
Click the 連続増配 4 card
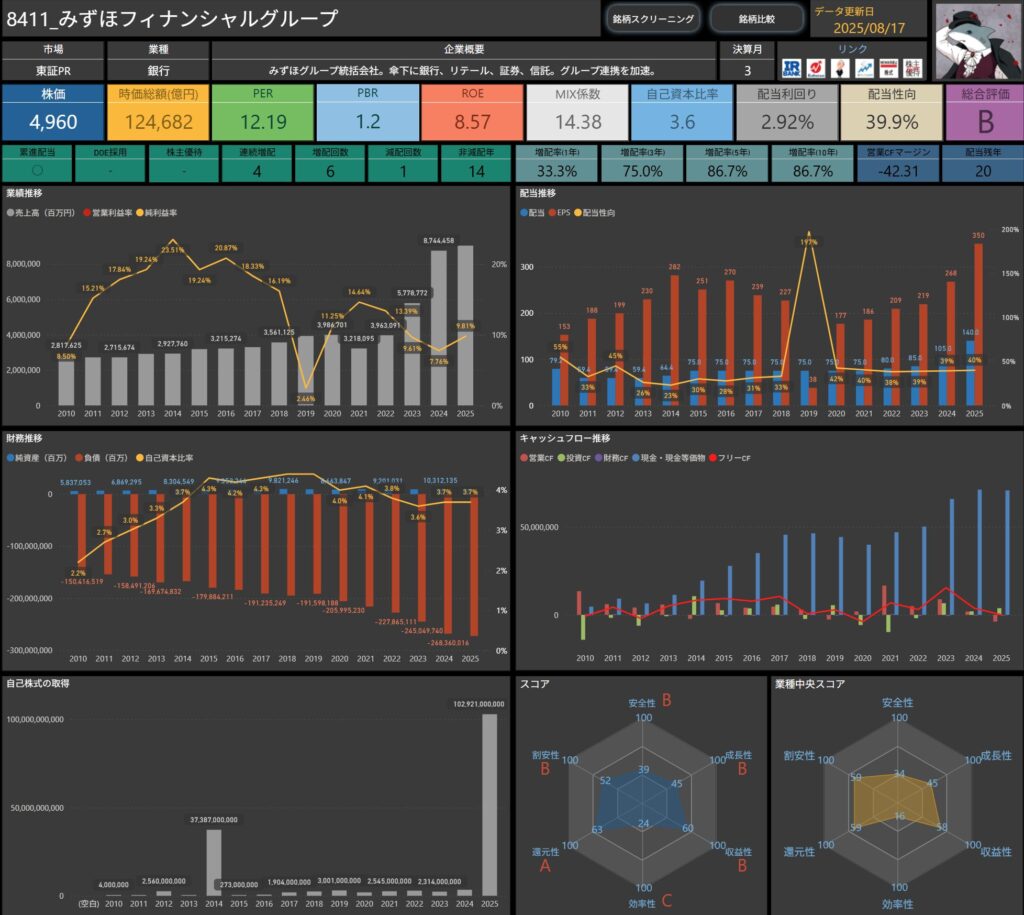[x=257, y=163]
